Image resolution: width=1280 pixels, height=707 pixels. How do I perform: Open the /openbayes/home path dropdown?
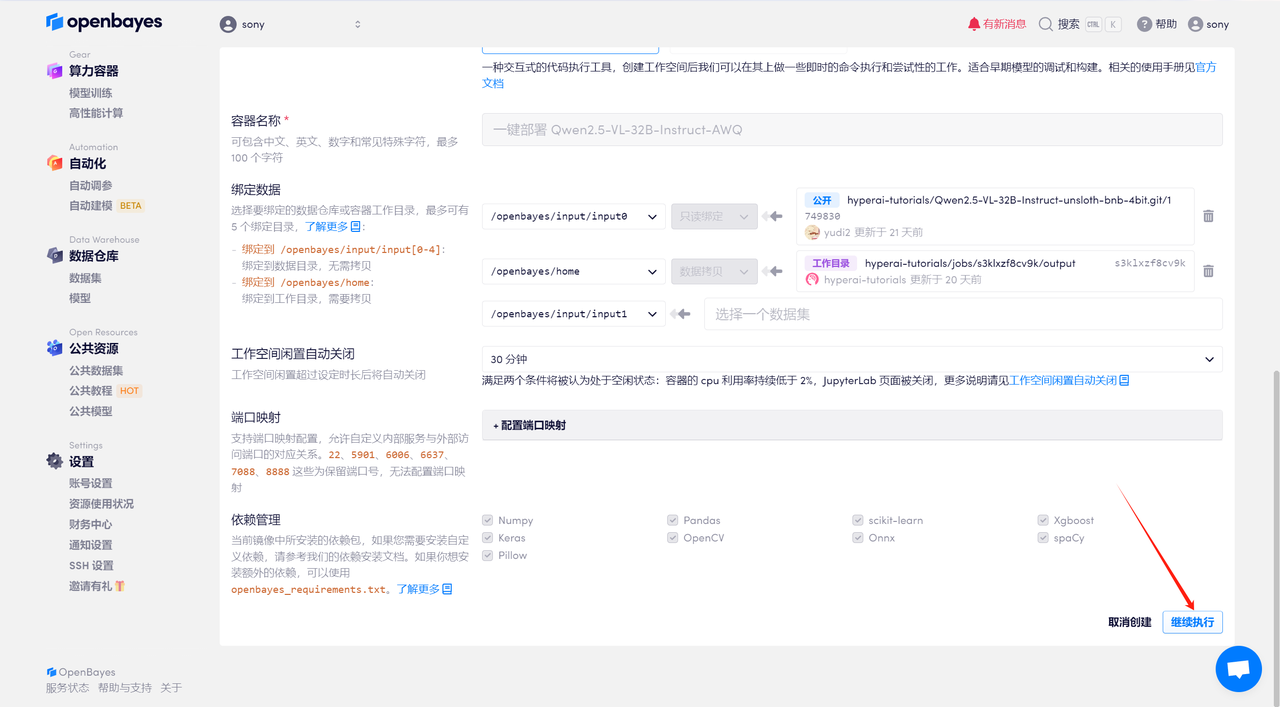[574, 271]
